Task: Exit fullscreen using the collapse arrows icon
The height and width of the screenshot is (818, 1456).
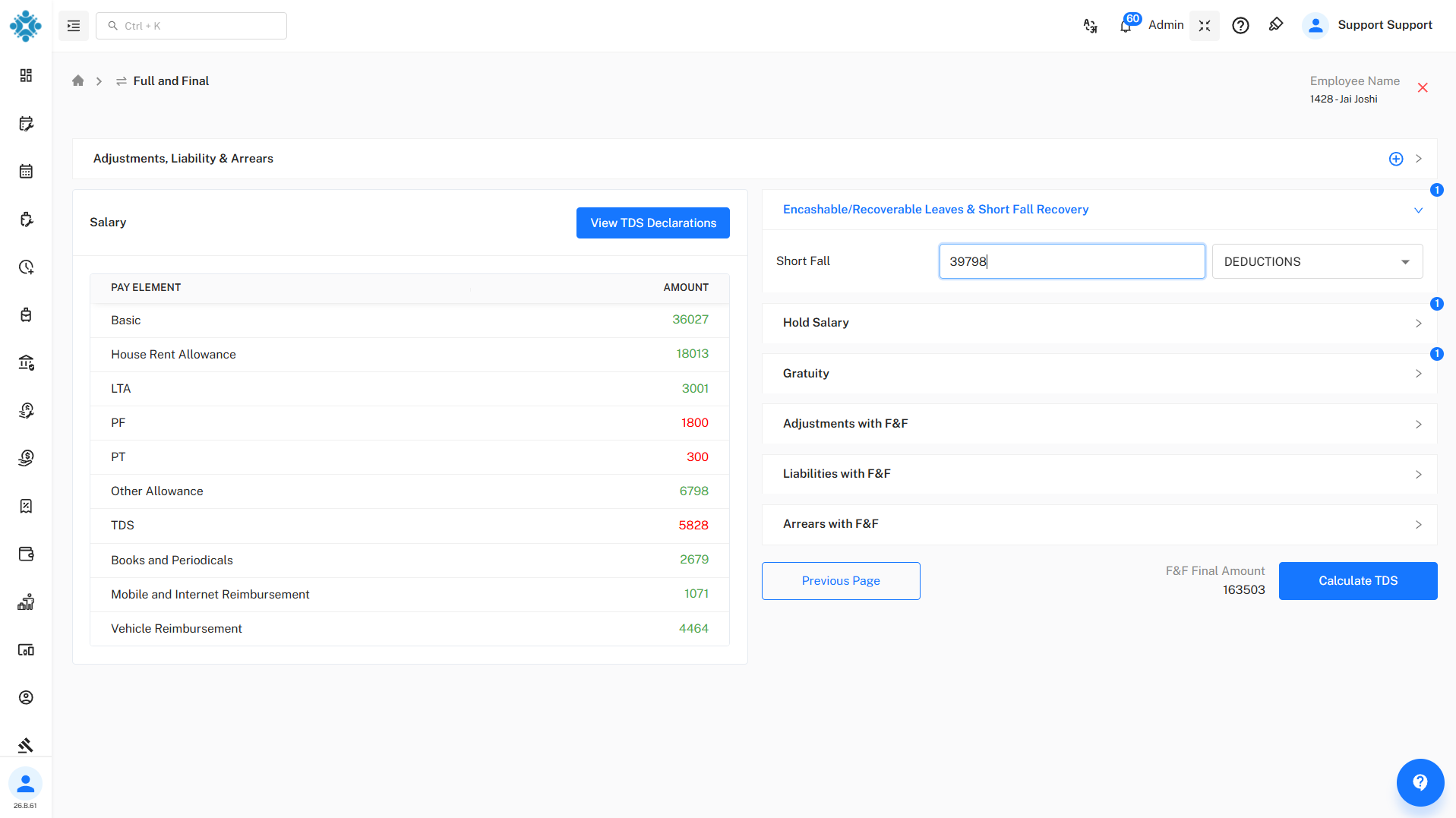Action: click(x=1205, y=26)
